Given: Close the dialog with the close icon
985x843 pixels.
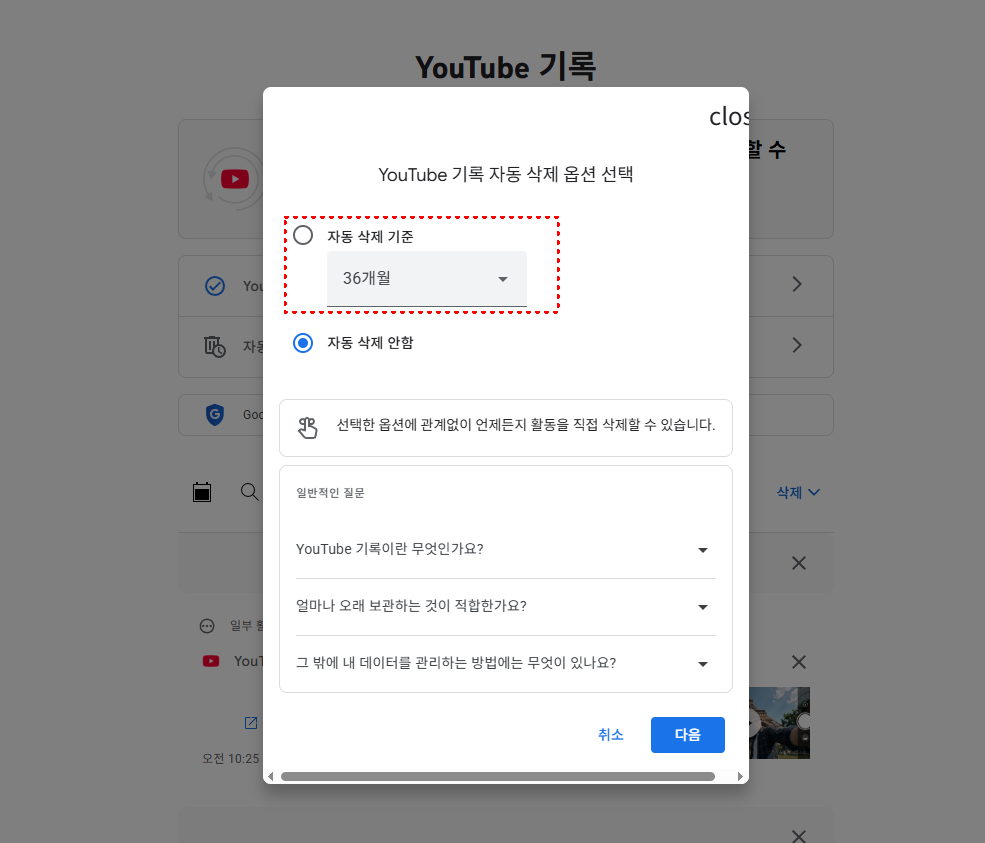Looking at the screenshot, I should pyautogui.click(x=729, y=117).
